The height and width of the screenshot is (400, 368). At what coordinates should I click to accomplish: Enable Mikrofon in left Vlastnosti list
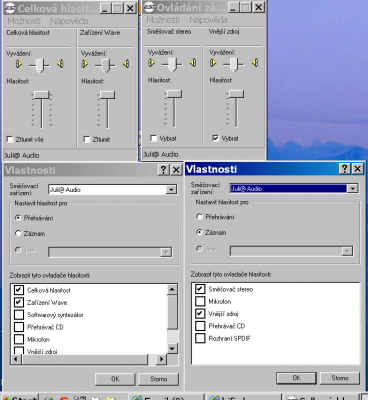pyautogui.click(x=19, y=339)
